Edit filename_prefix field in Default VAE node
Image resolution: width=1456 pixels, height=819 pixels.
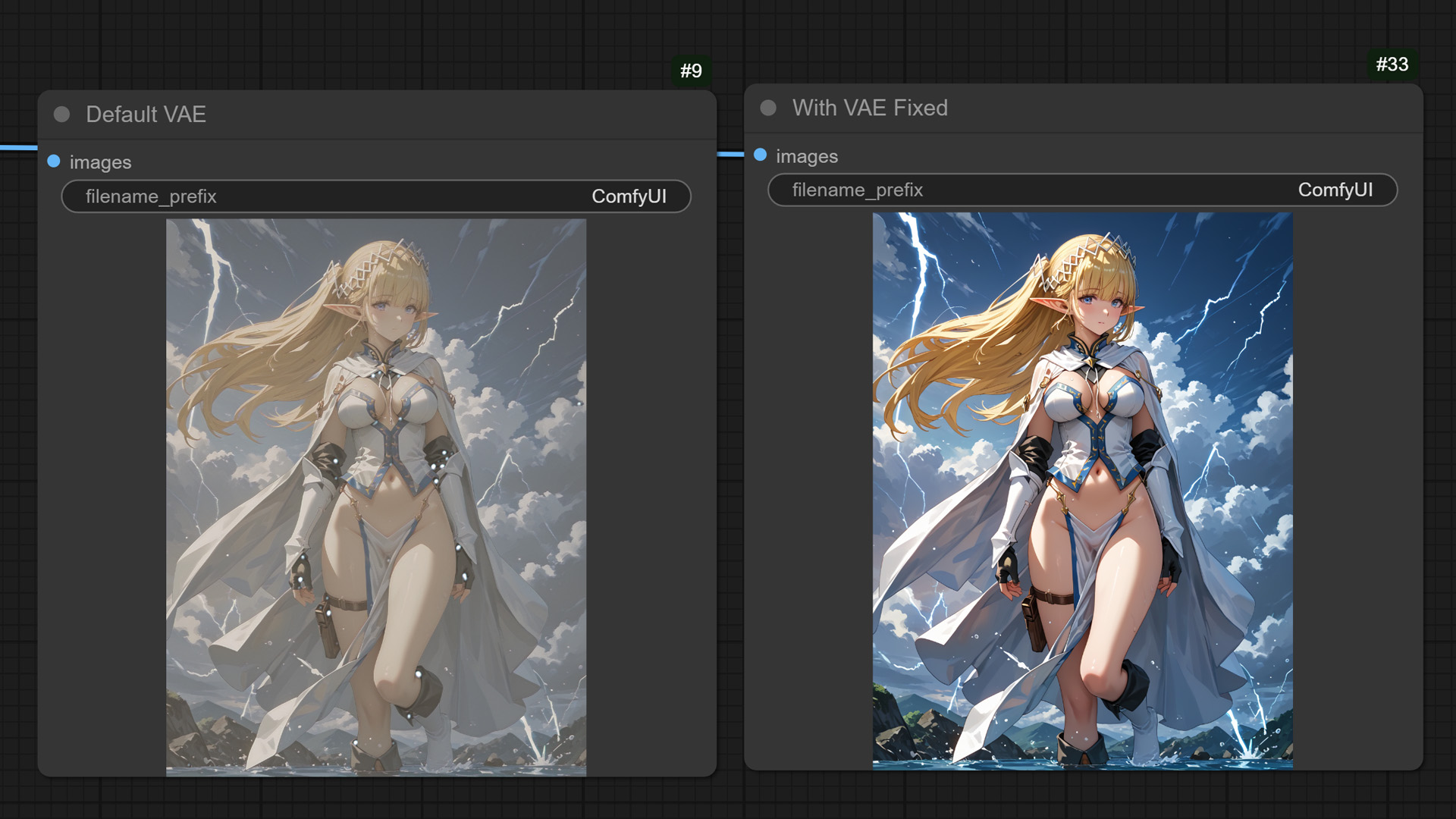click(x=376, y=196)
